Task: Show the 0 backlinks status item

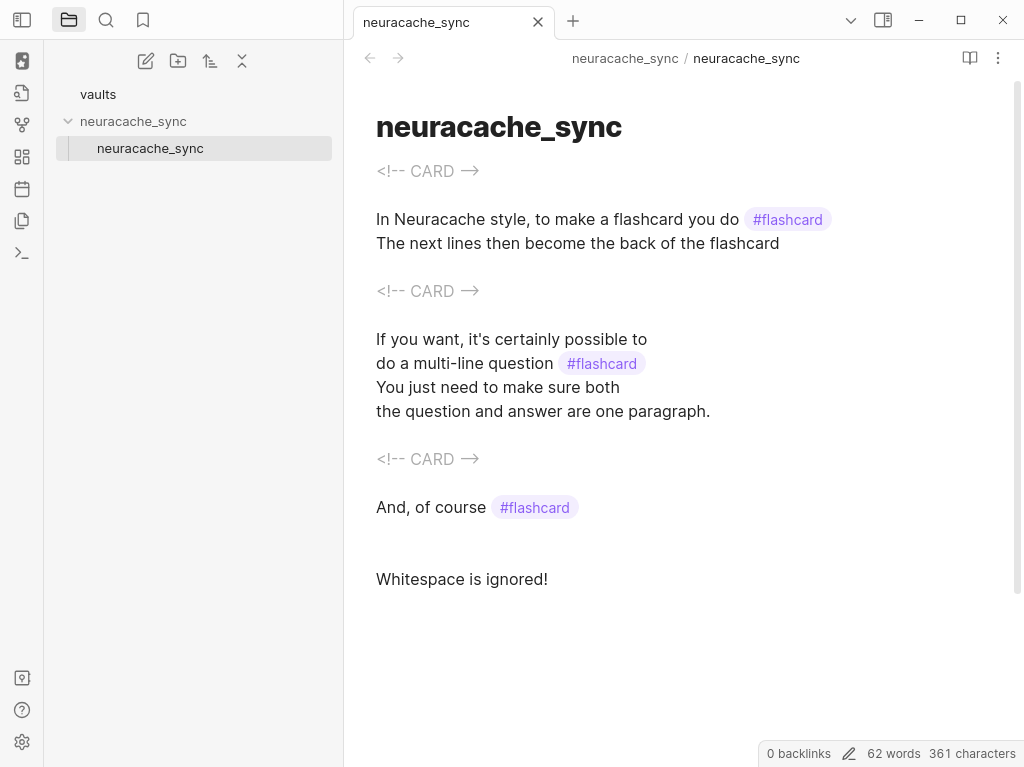Action: (x=798, y=753)
